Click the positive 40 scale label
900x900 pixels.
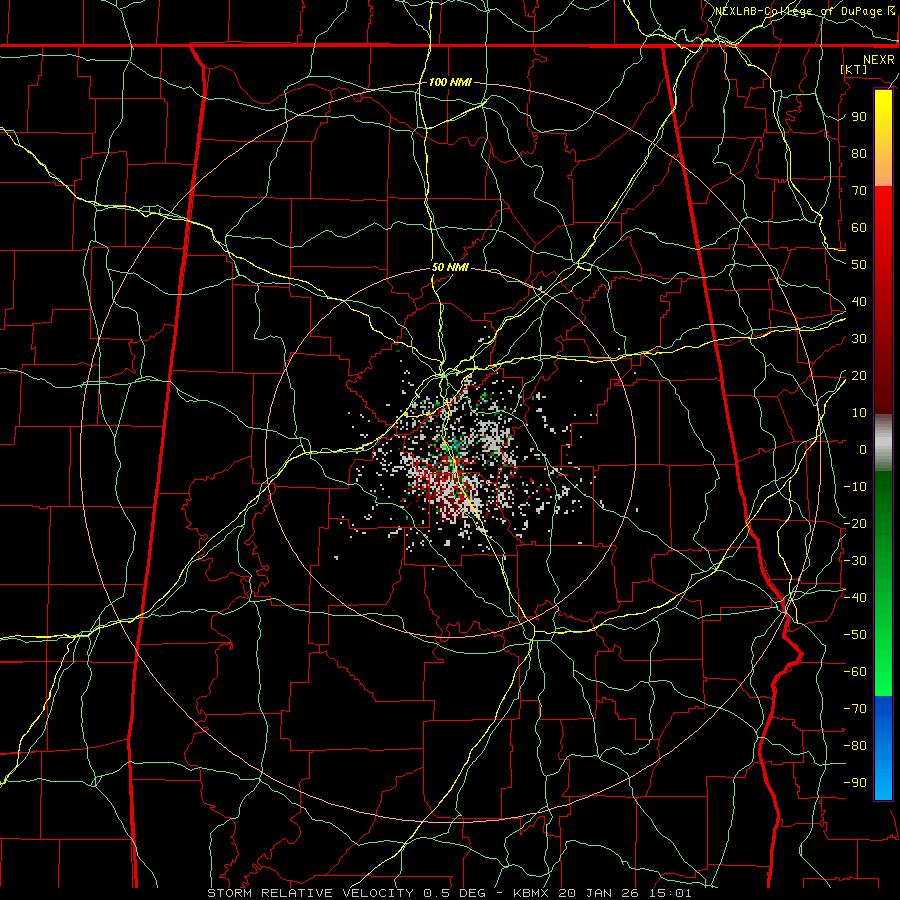tap(859, 302)
